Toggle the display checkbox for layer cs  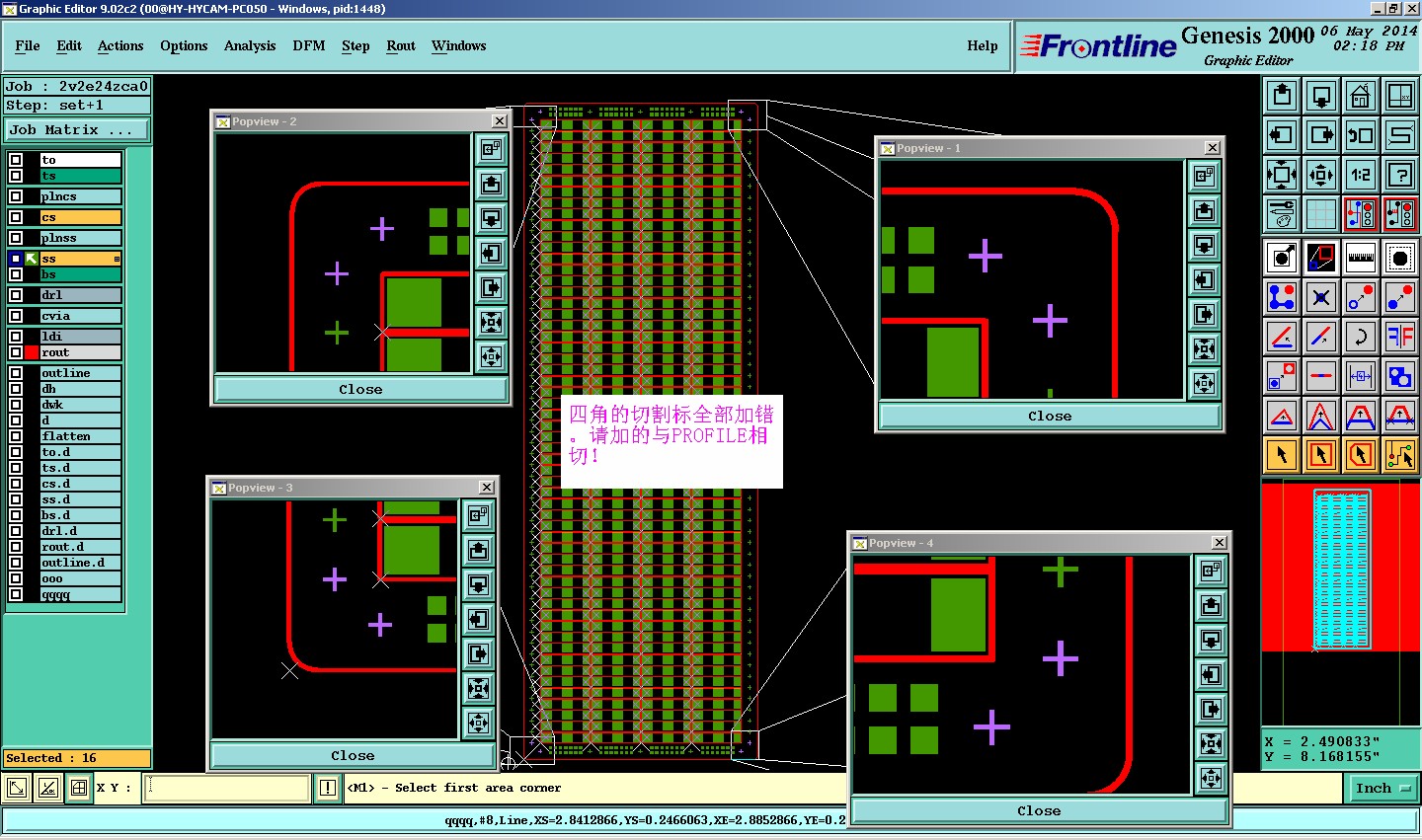(16, 217)
